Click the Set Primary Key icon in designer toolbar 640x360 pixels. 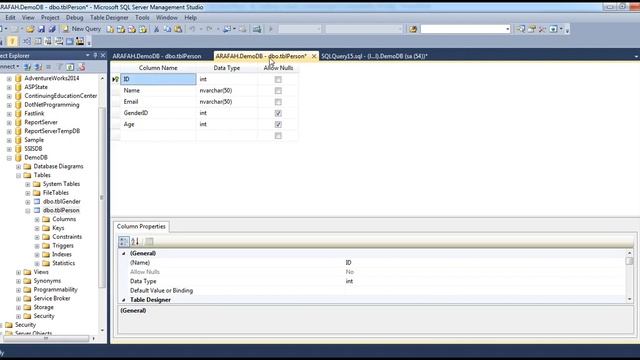pos(12,41)
